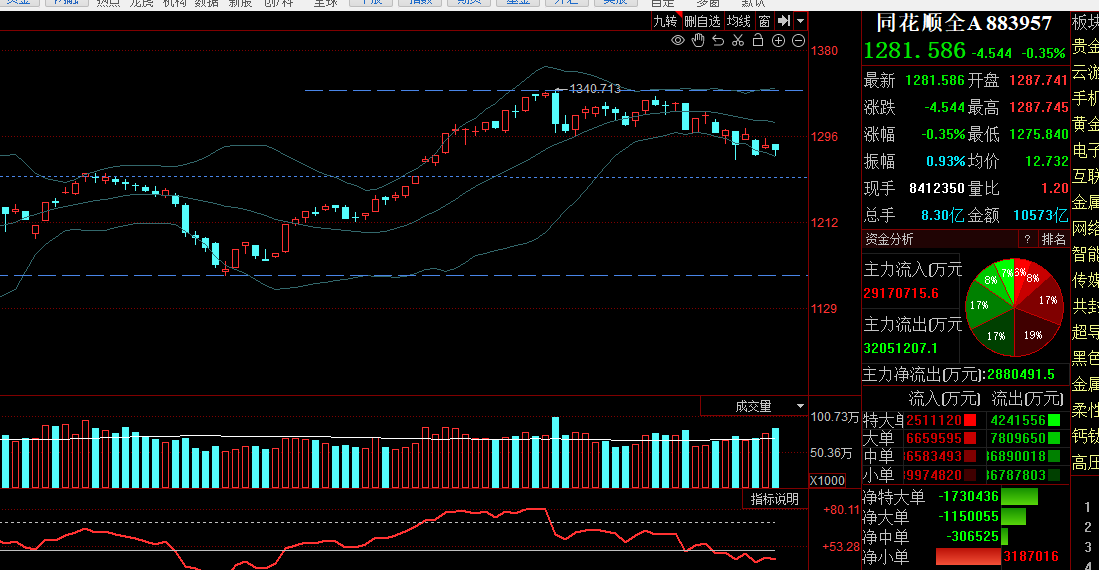The height and width of the screenshot is (570, 1099).
Task: Click the arrow-to-bar collapse panel icon
Action: (x=784, y=22)
